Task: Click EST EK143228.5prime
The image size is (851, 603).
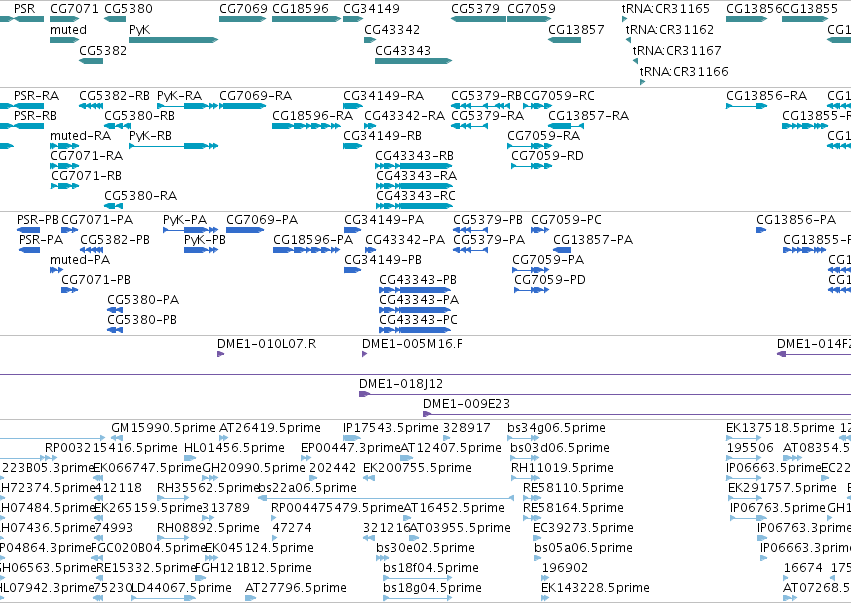Action: coord(545,599)
